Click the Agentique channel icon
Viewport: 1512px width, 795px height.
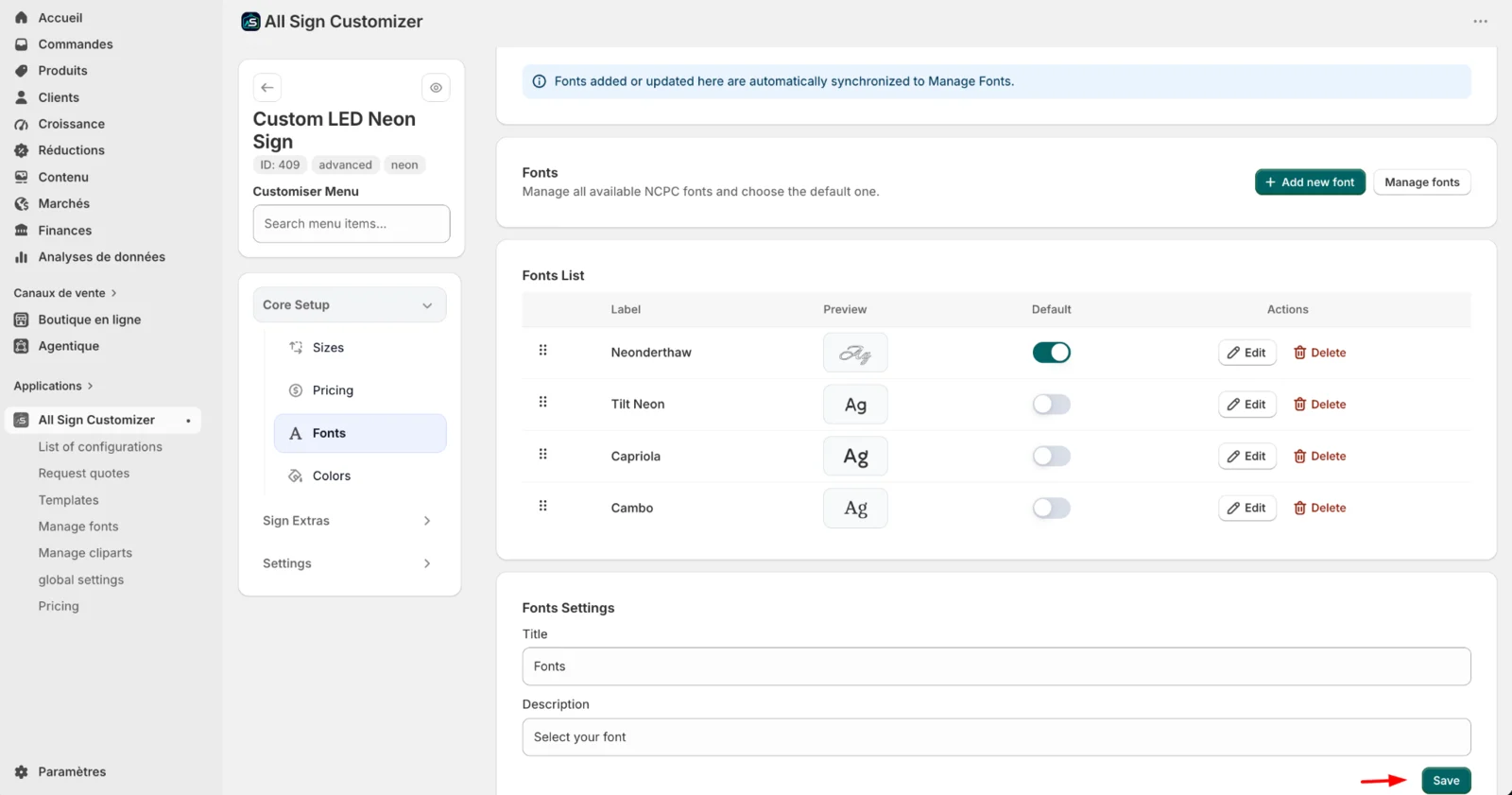pyautogui.click(x=21, y=346)
